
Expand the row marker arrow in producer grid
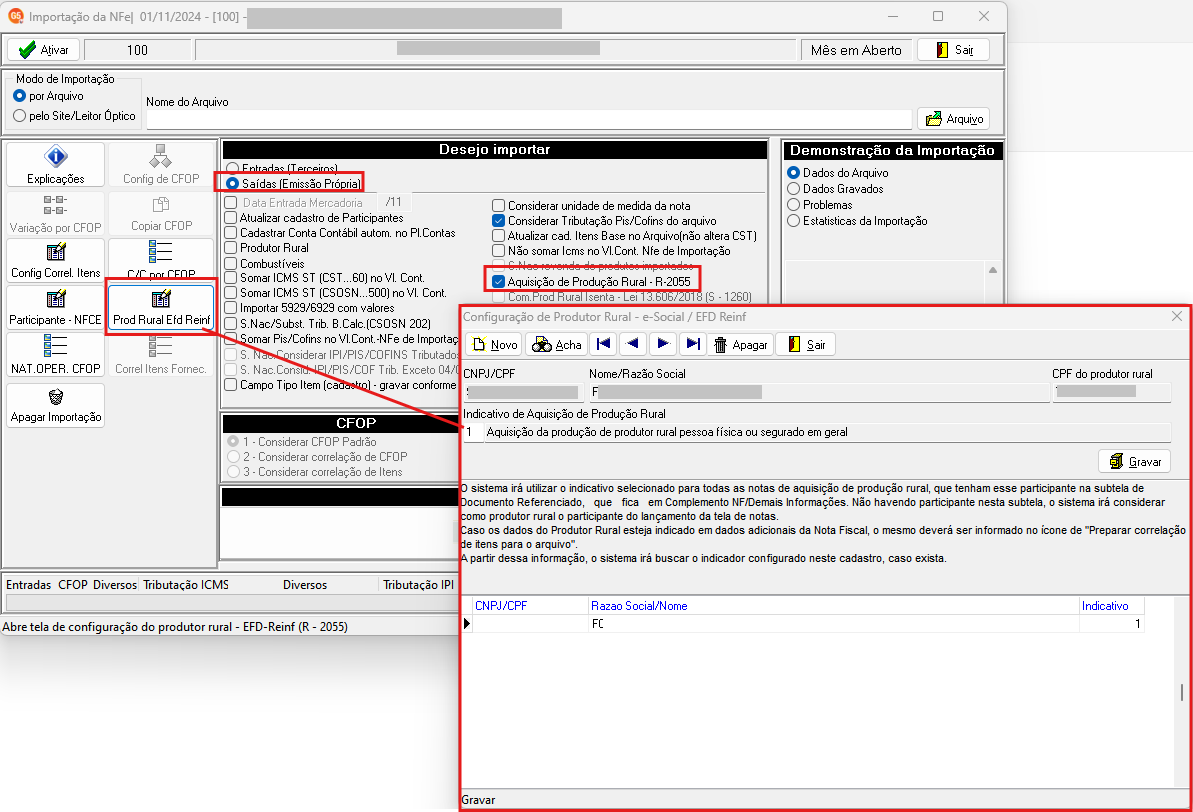tap(466, 624)
